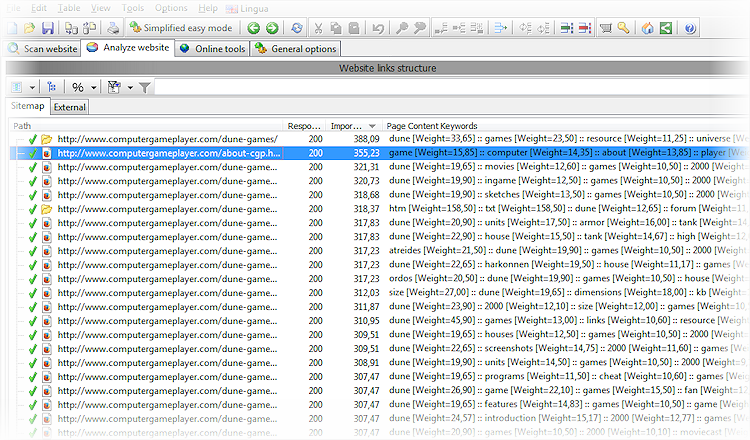Image resolution: width=750 pixels, height=440 pixels.
Task: Click the green back arrow icon
Action: (x=254, y=28)
